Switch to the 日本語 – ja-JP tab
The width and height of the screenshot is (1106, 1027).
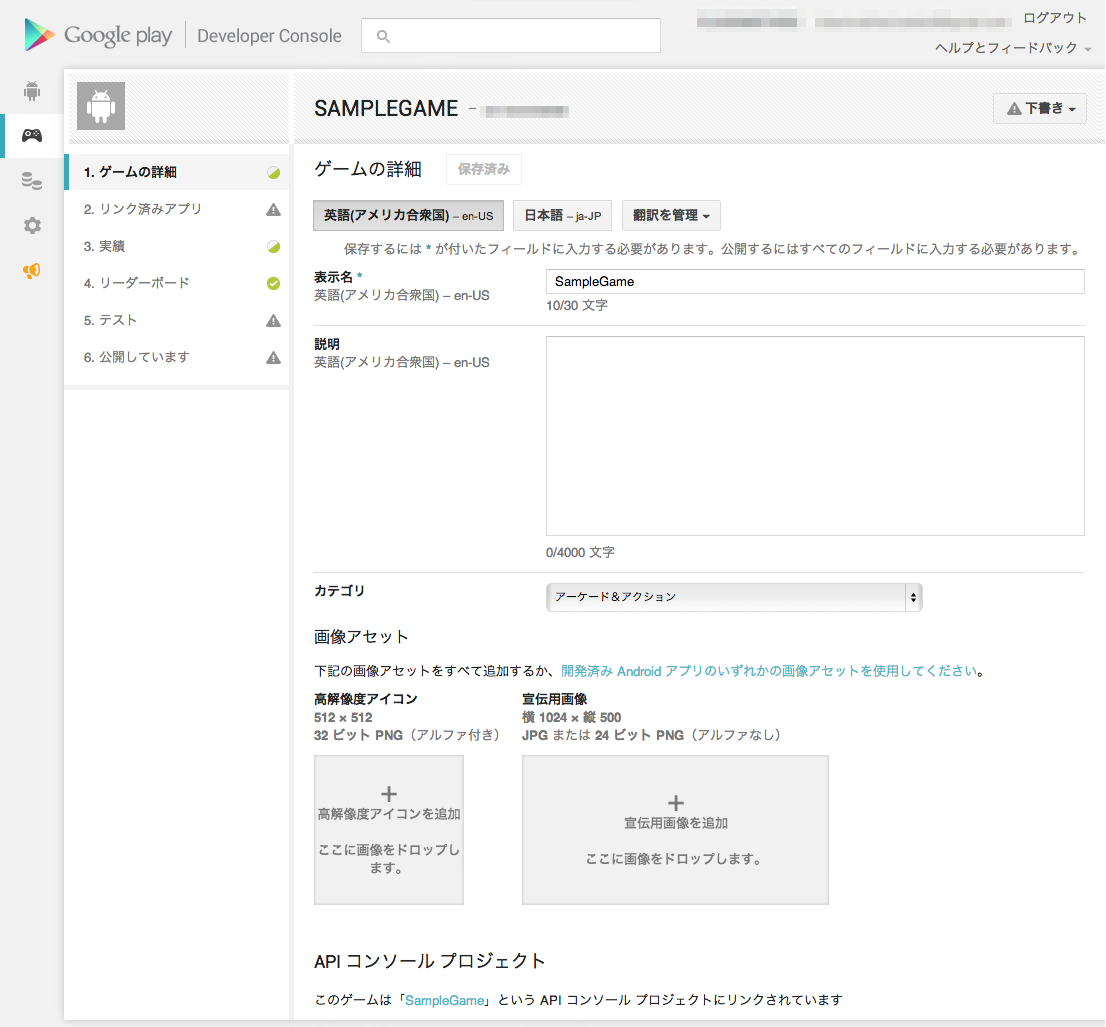[x=562, y=215]
